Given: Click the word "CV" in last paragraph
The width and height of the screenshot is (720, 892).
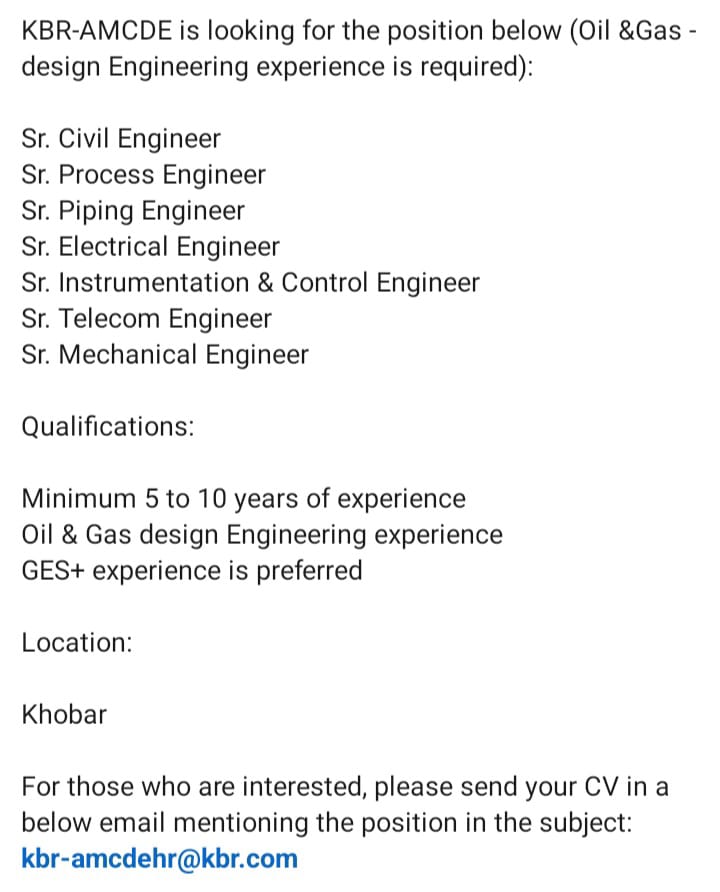Looking at the screenshot, I should [601, 787].
